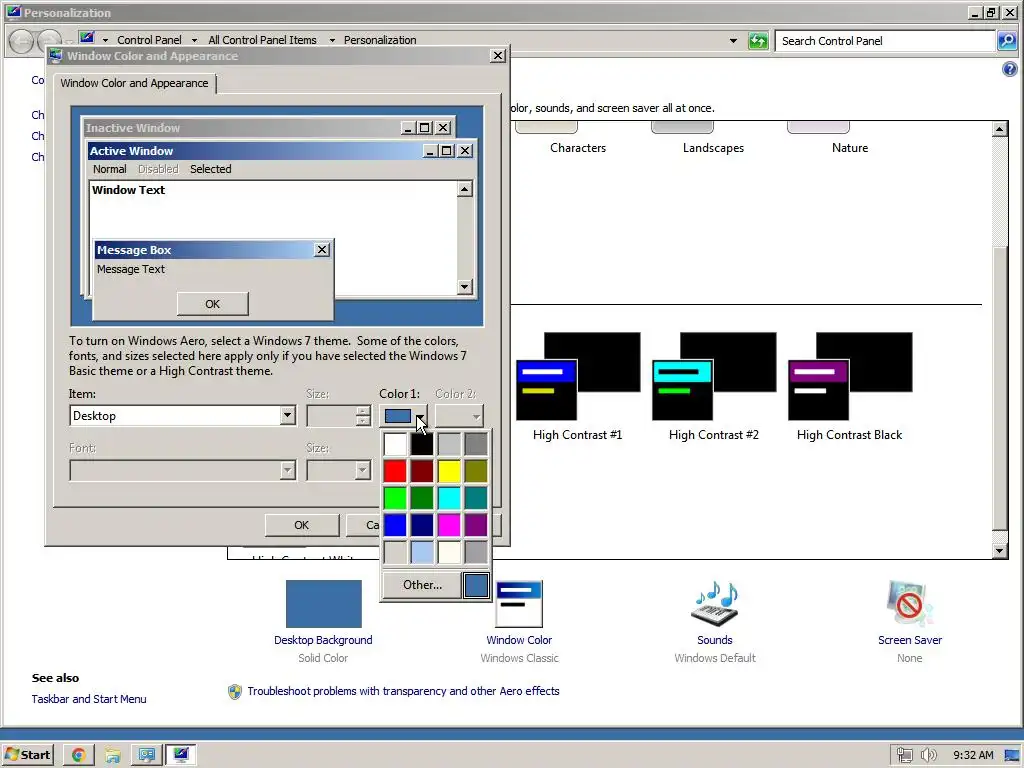
Task: Select the Window Color and Appearance tab
Action: 135,83
